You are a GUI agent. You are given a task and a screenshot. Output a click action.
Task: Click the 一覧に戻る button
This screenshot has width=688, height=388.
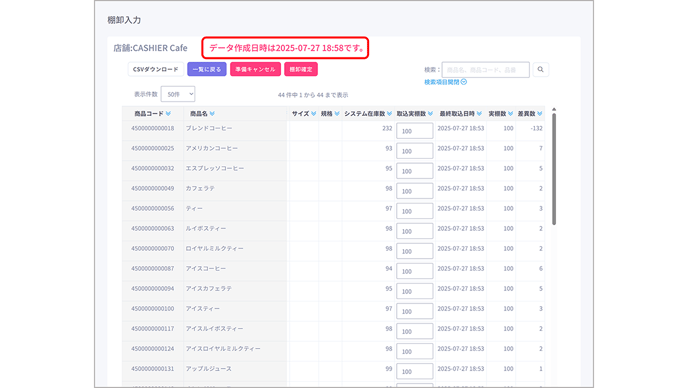(x=207, y=69)
